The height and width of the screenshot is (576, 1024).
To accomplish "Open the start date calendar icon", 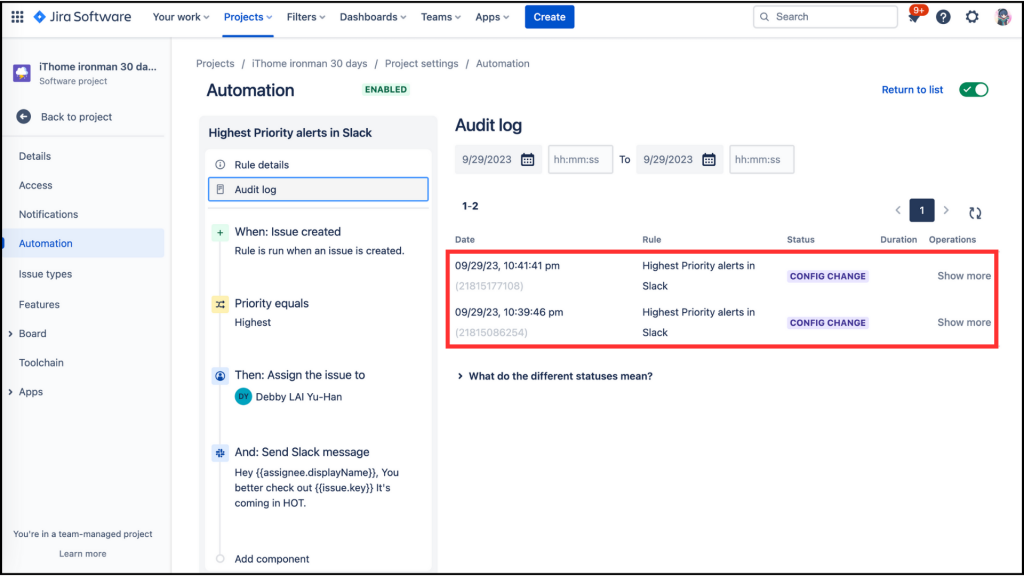I will (x=528, y=159).
